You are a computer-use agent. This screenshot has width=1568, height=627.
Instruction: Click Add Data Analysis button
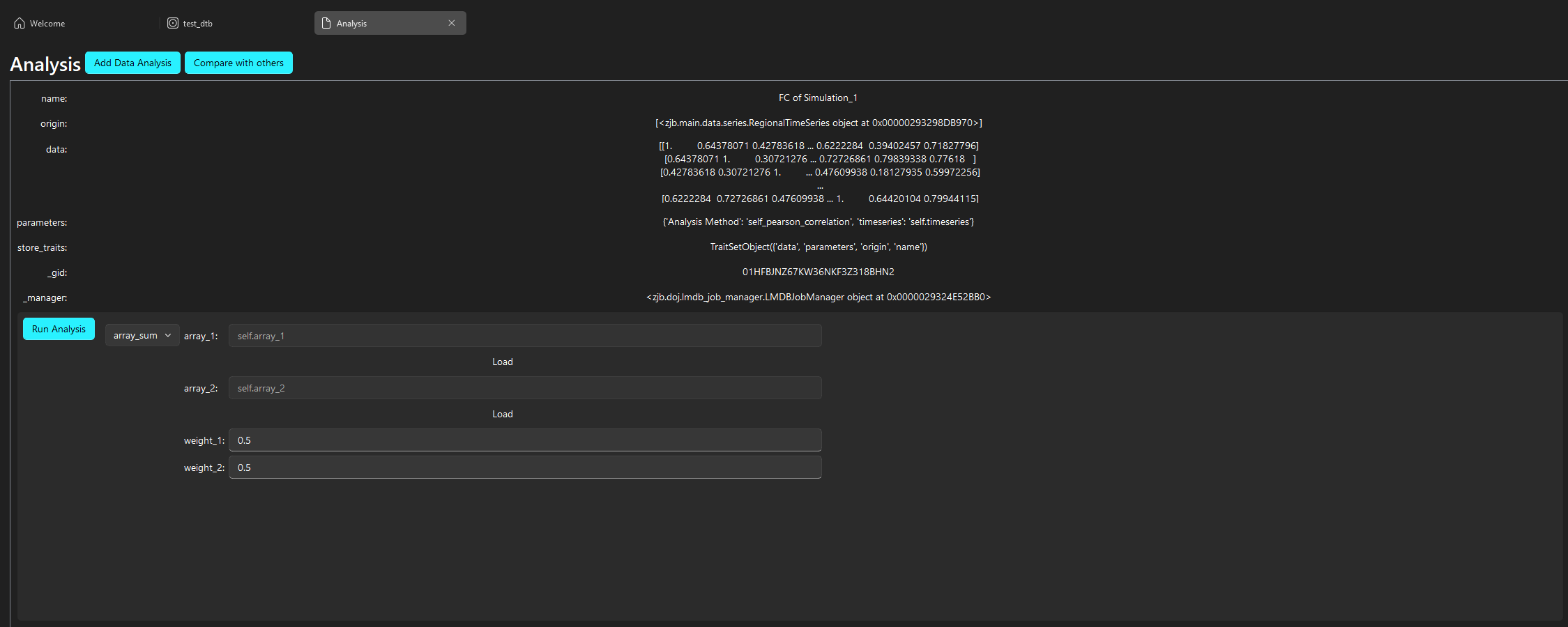[132, 63]
